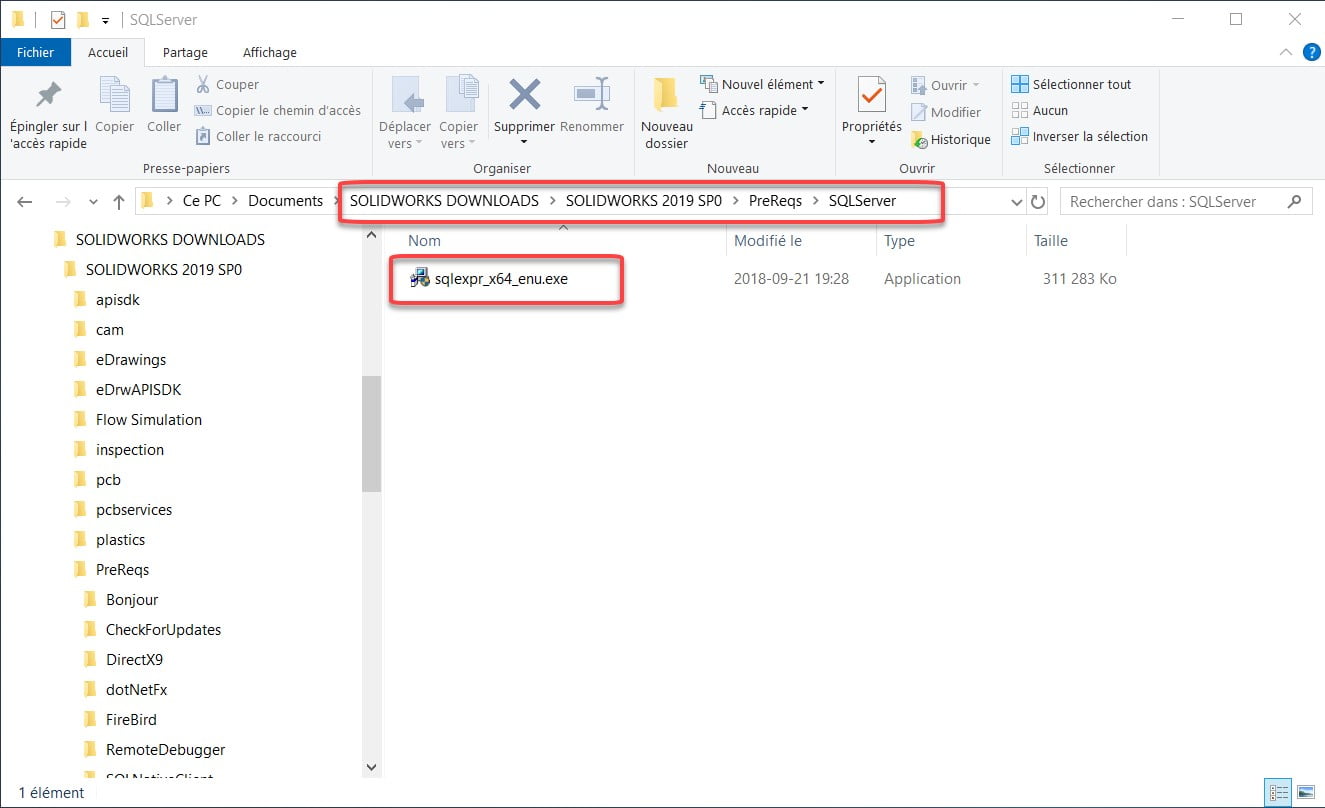Click Modifier in the Ouvrir group
Image resolution: width=1325 pixels, height=808 pixels.
(x=946, y=112)
